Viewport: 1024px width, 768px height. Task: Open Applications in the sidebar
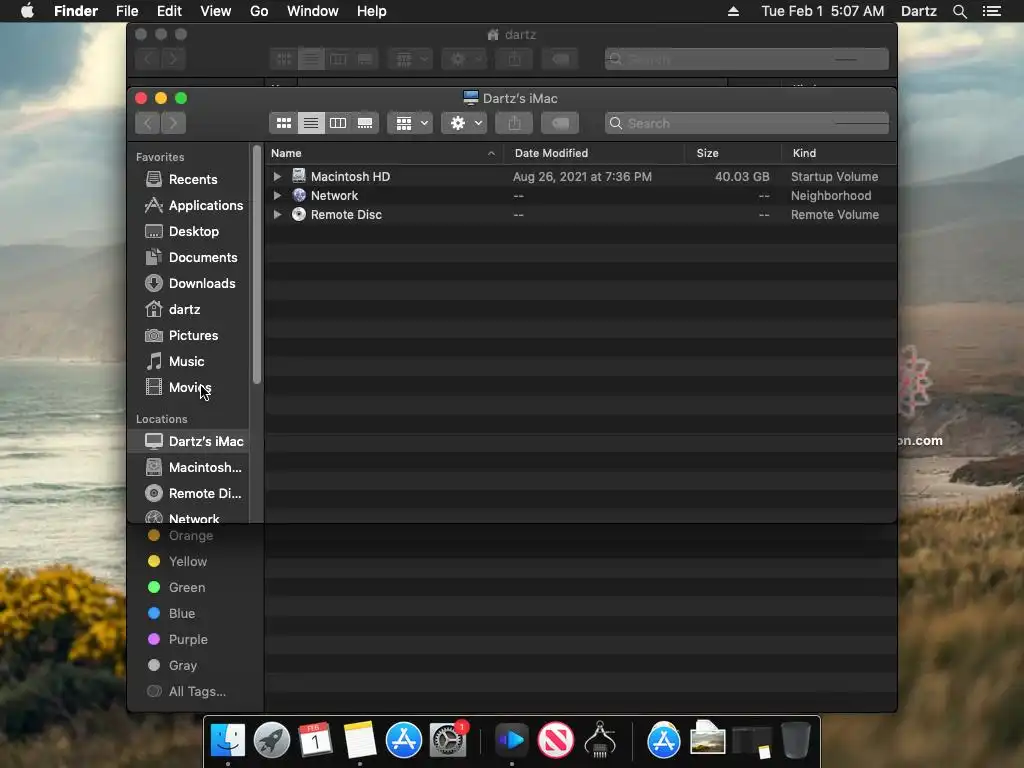(x=189, y=205)
